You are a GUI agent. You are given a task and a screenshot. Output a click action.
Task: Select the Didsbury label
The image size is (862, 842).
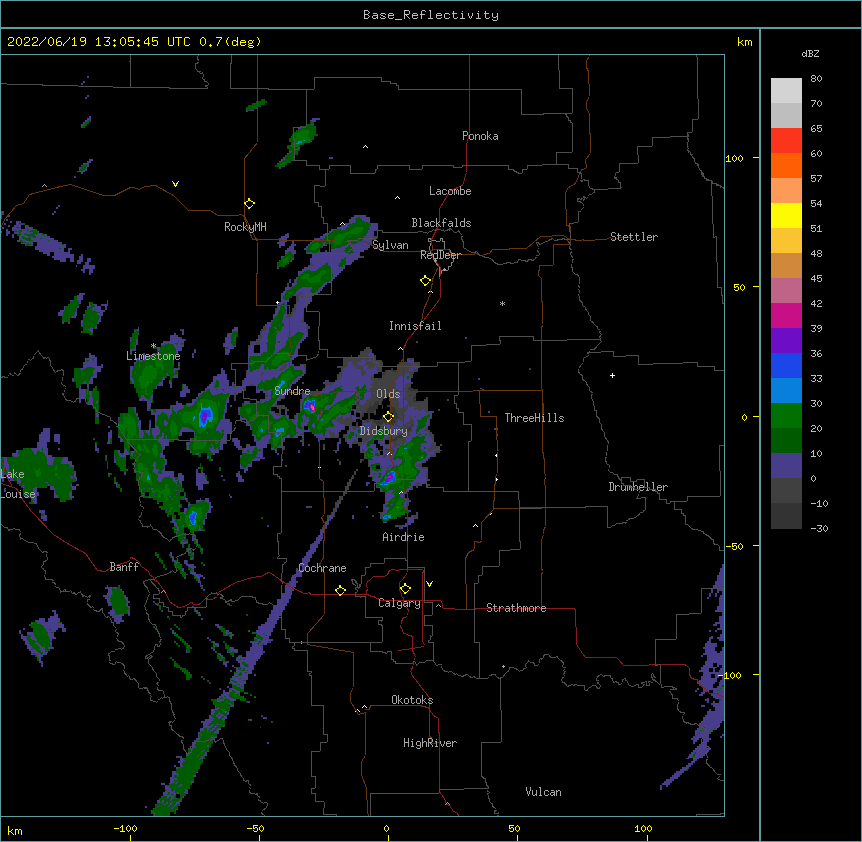(383, 431)
